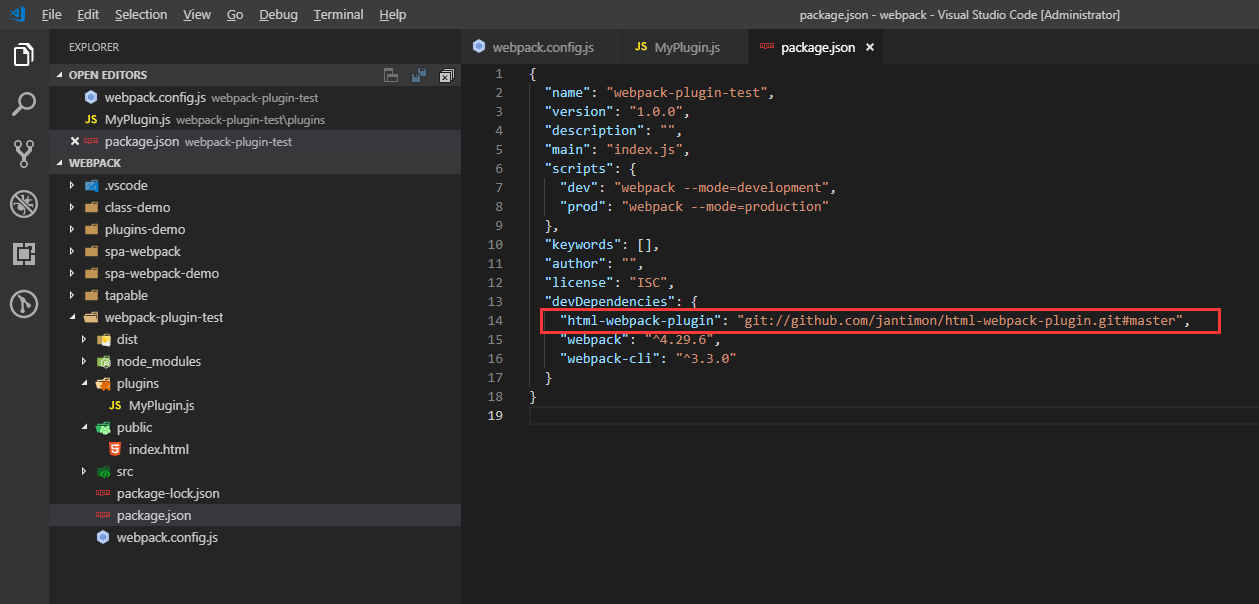
Task: Open the Explorer view in activity bar
Action: click(24, 55)
